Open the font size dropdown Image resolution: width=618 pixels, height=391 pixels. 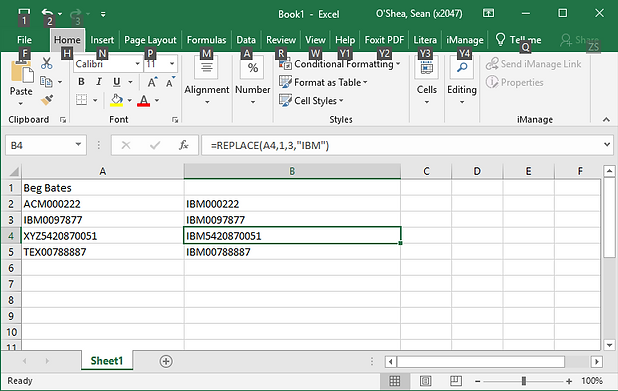(x=172, y=63)
